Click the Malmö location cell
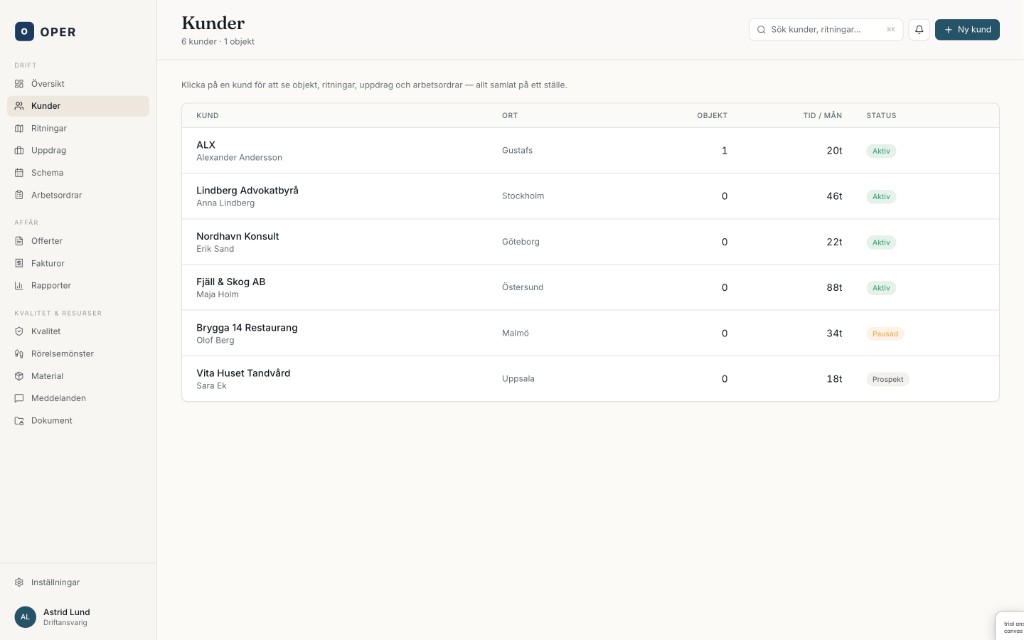Image resolution: width=1024 pixels, height=640 pixels. [515, 333]
